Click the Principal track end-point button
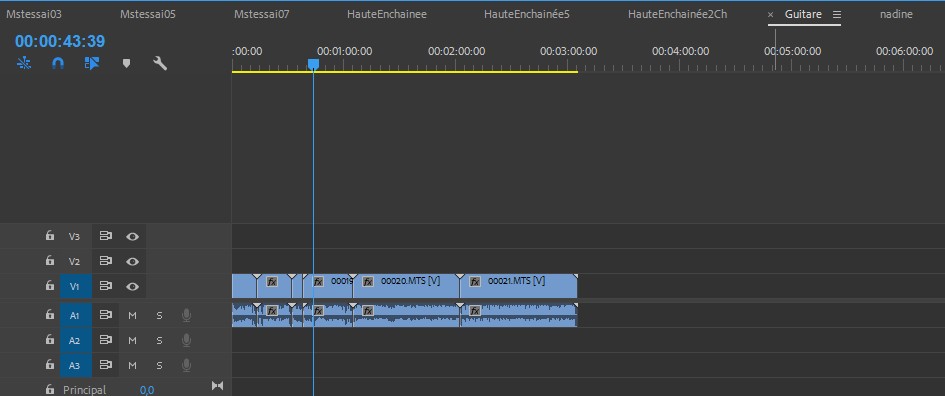Screen dimensions: 945x396 click(218, 386)
